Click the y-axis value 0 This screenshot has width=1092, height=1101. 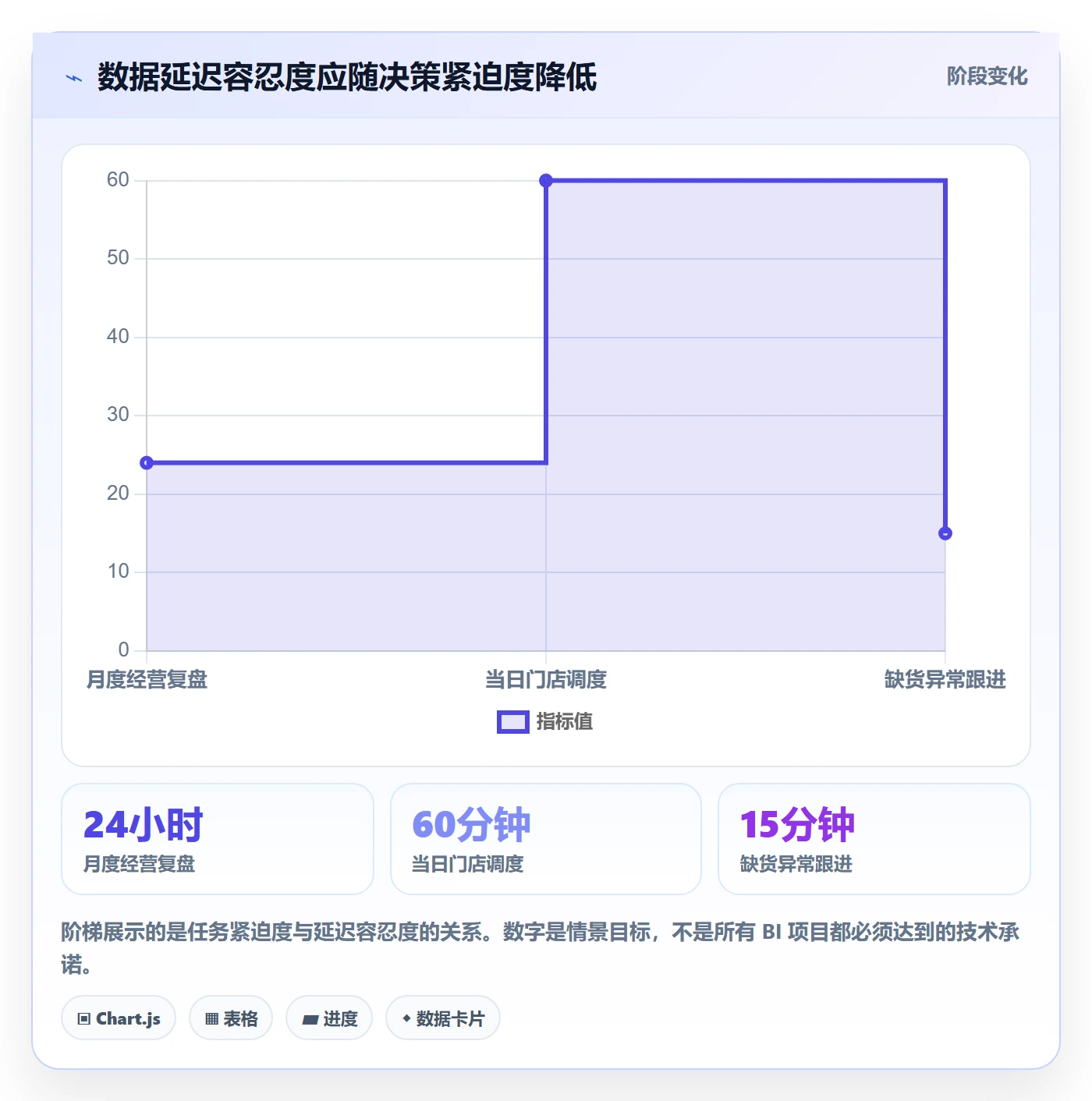[x=123, y=650]
